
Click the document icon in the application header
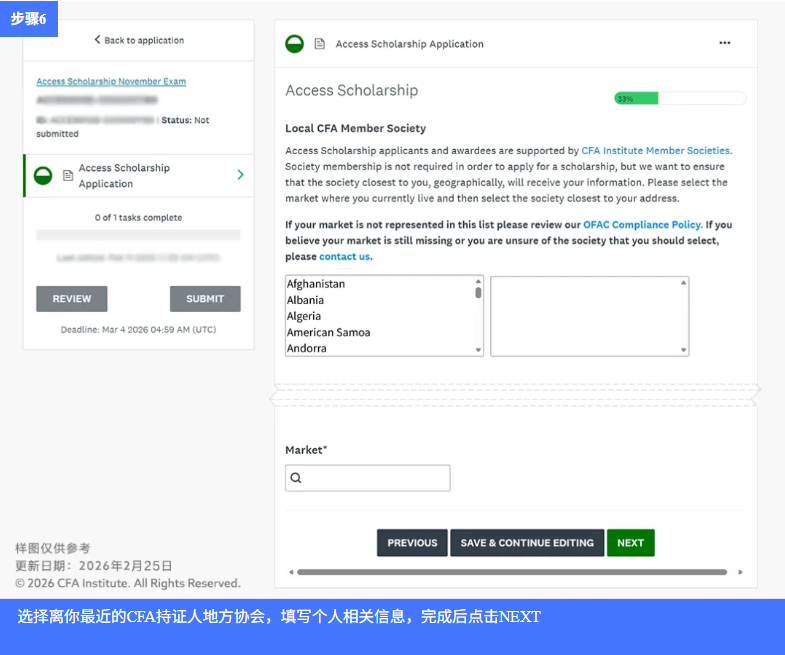pos(319,44)
